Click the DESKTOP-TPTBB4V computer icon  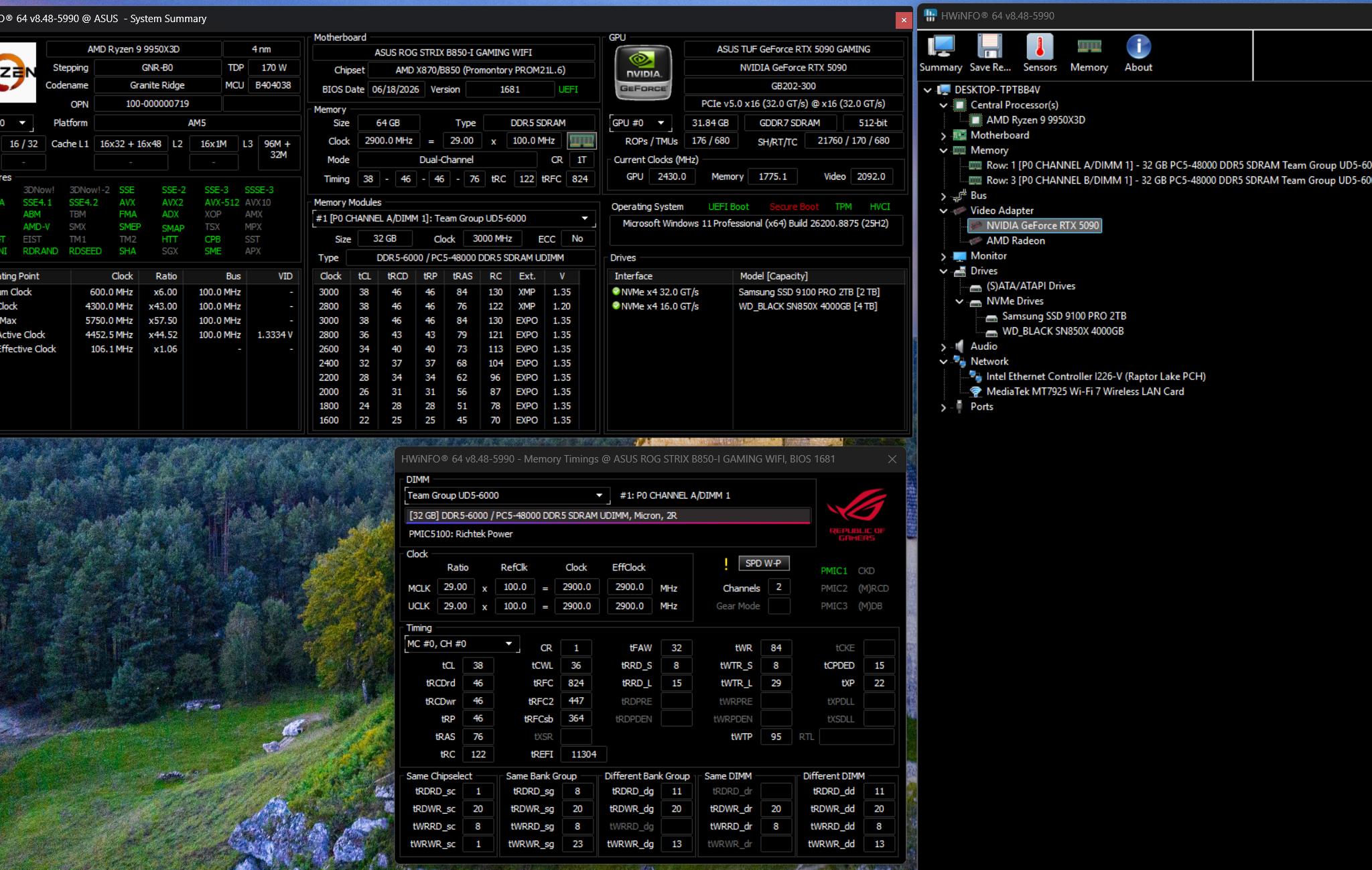point(944,90)
